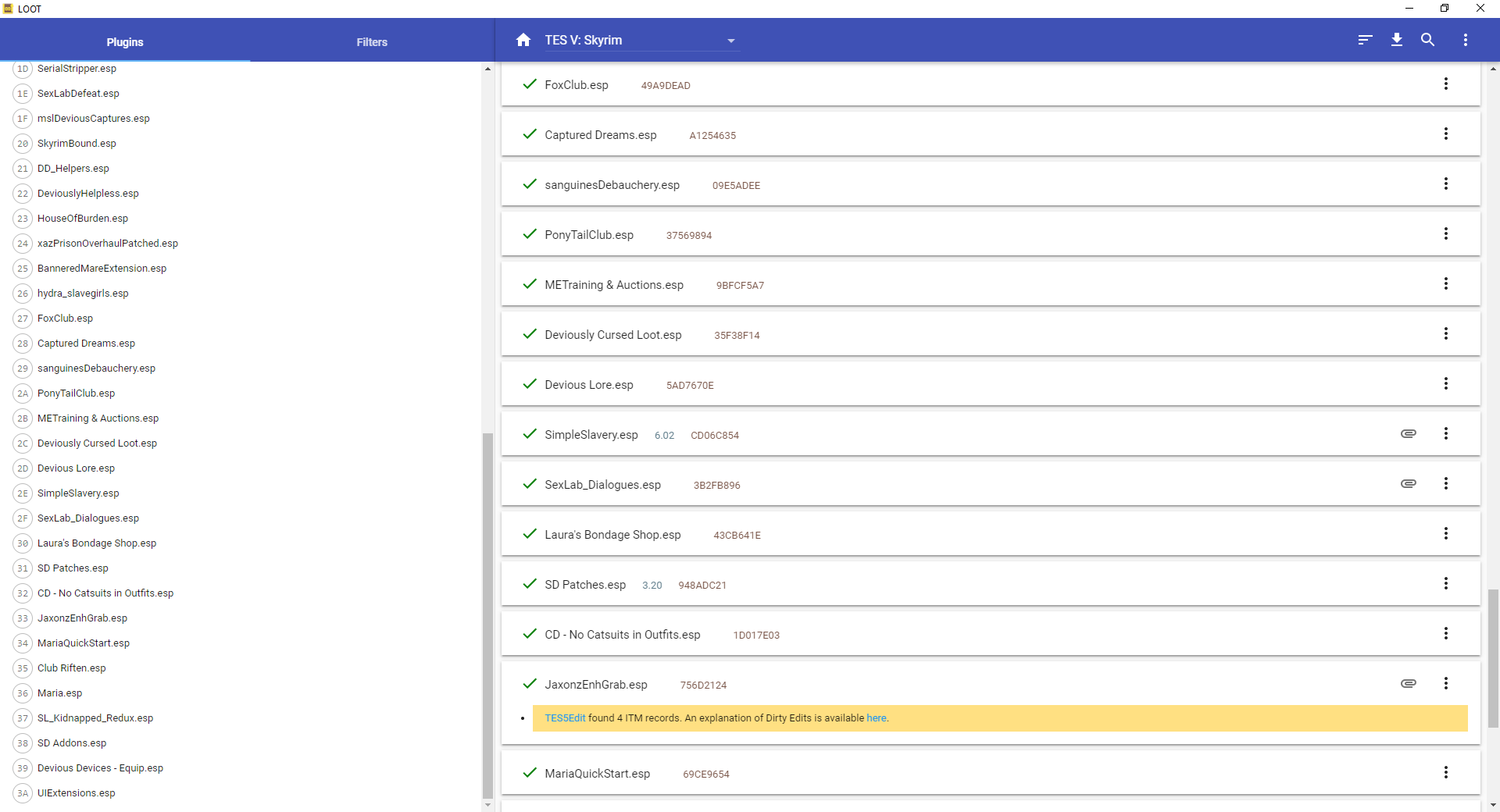The width and height of the screenshot is (1500, 812).
Task: Click the CRC 49A9DEAD on FoxClub card
Action: coord(666,86)
